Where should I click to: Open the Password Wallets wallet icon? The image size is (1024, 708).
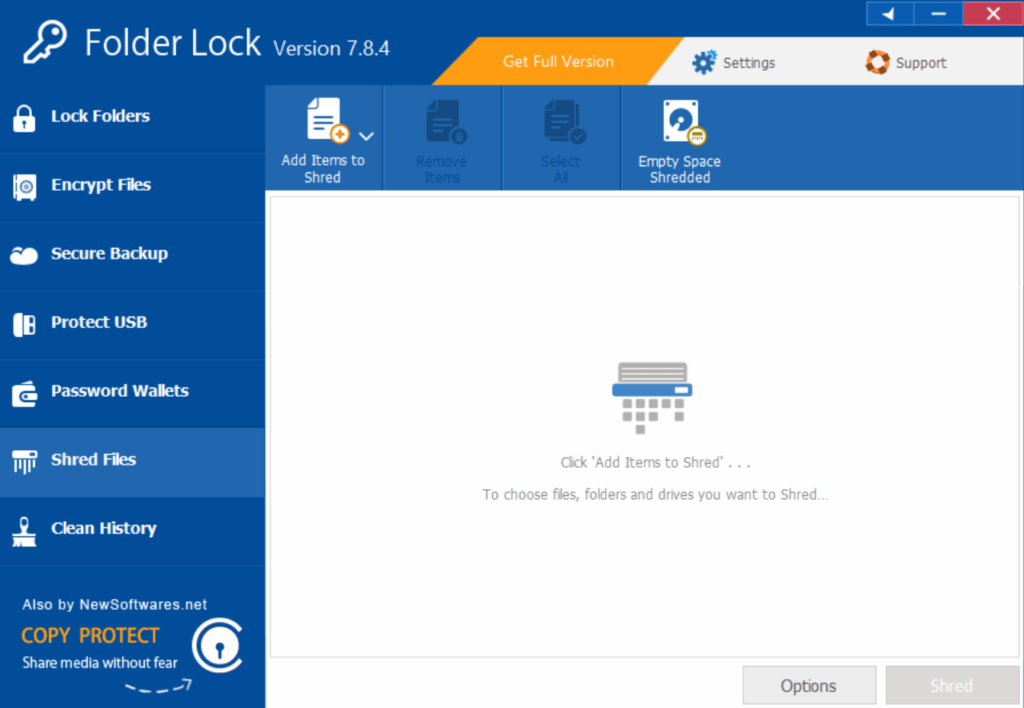click(25, 393)
